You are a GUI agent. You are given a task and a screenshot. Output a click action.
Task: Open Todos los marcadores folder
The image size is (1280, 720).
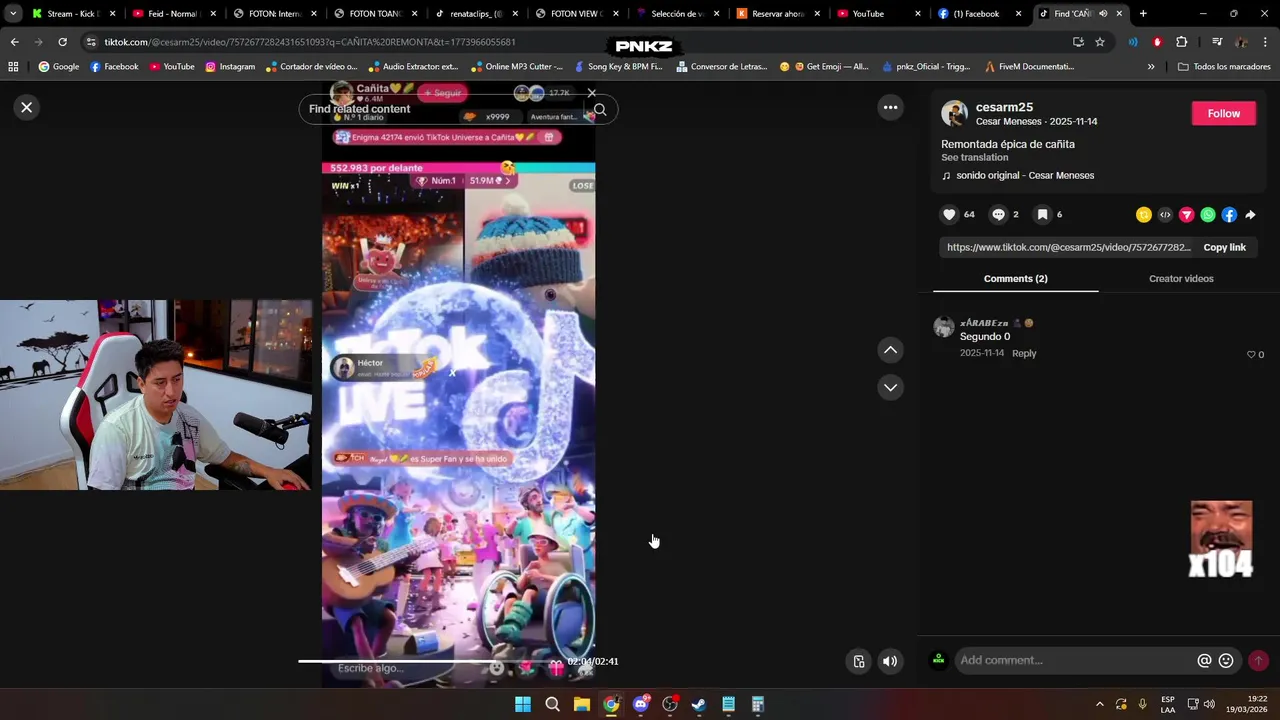click(1224, 67)
